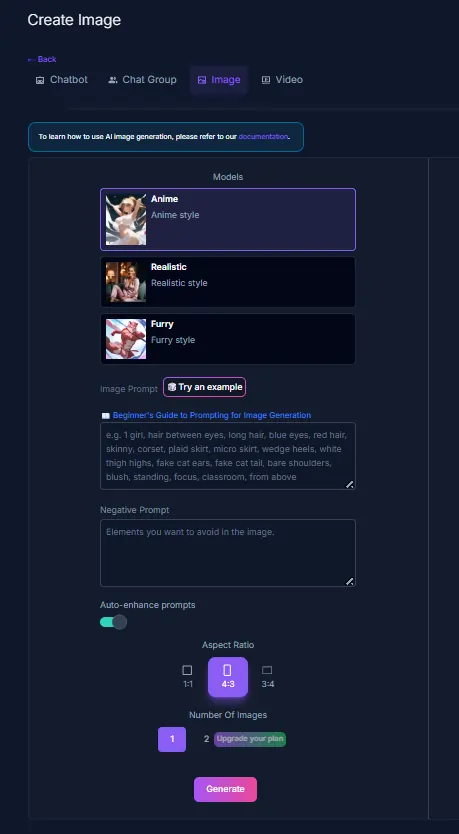Select the Realistic model thumbnail
Image resolution: width=459 pixels, height=834 pixels.
pyautogui.click(x=126, y=282)
